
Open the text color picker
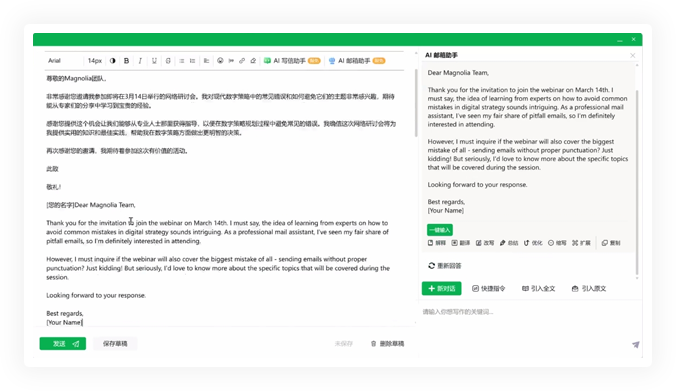click(113, 61)
